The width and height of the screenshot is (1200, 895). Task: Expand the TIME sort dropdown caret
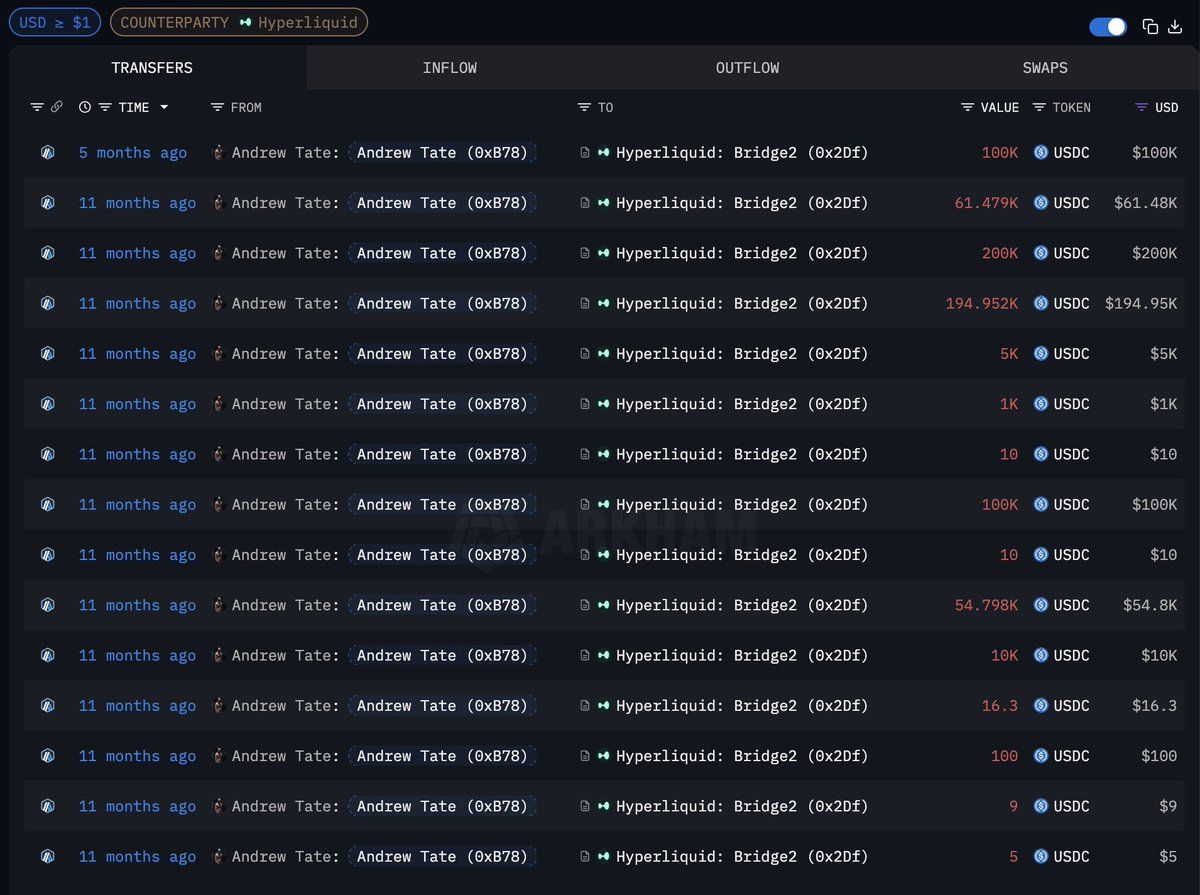163,107
